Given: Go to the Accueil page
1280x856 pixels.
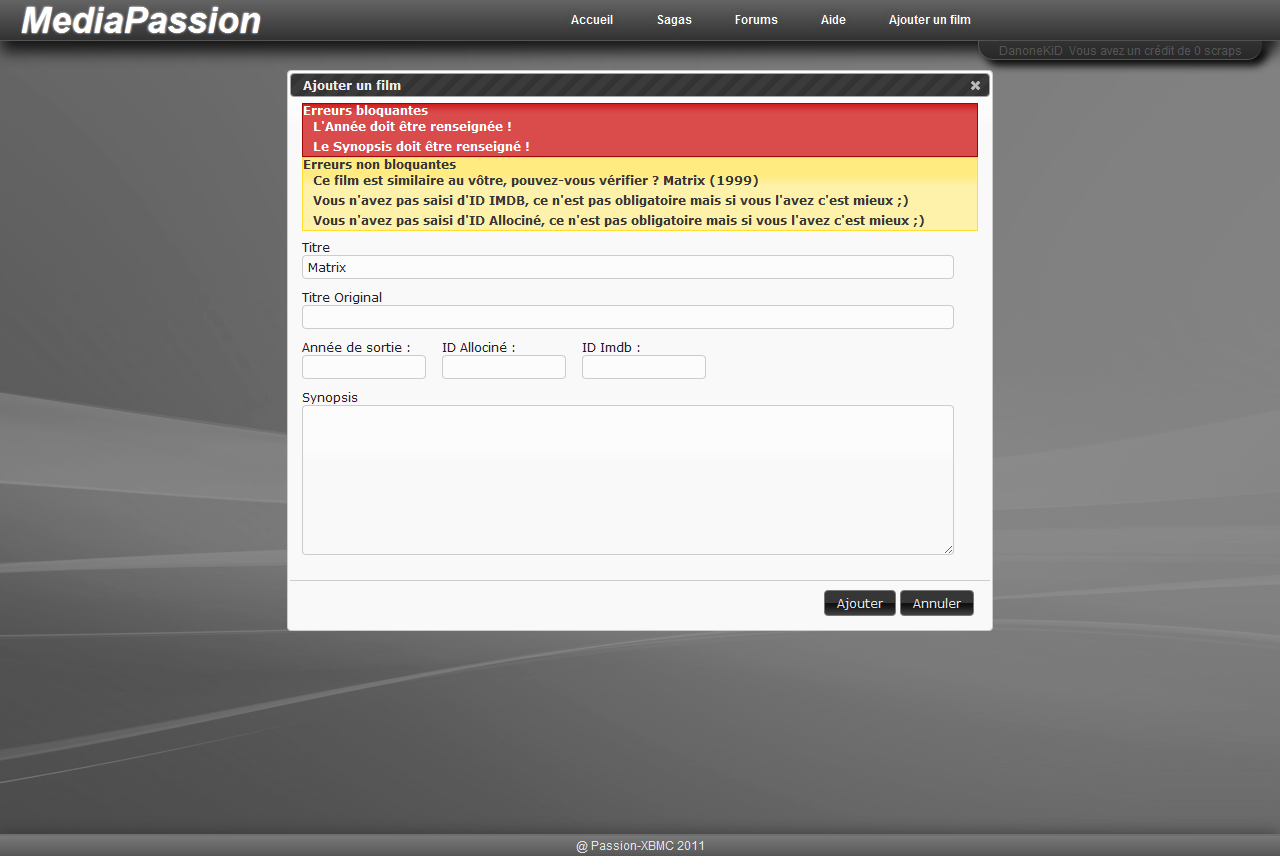Looking at the screenshot, I should [x=592, y=20].
